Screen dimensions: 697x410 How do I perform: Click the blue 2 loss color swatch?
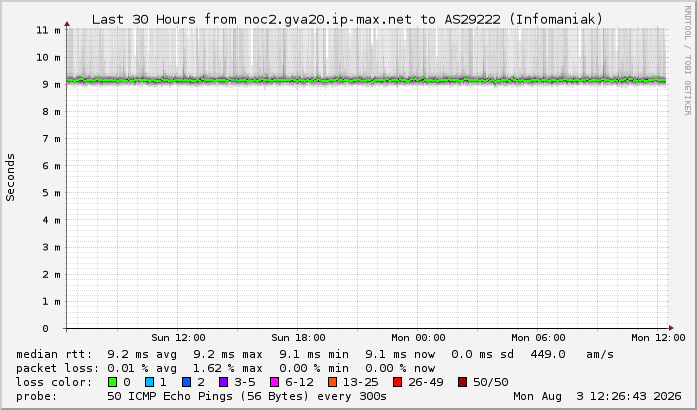pyautogui.click(x=187, y=382)
